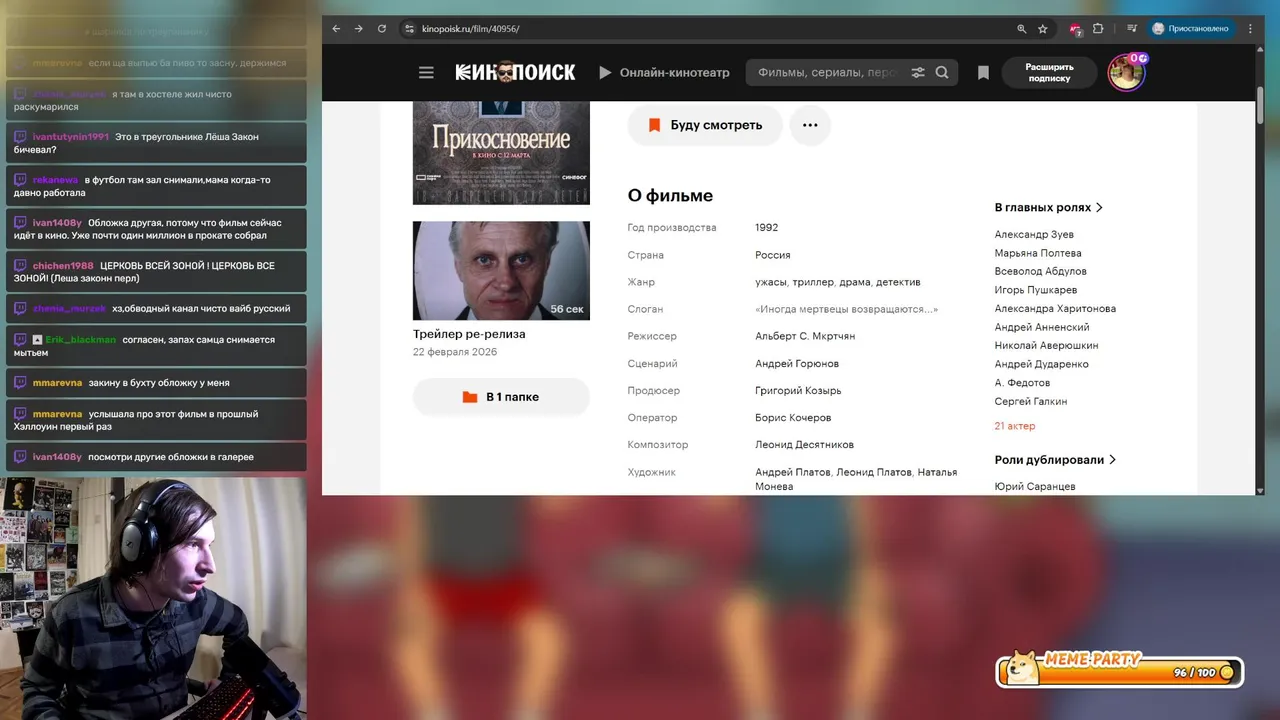The image size is (1280, 720).
Task: Open artist Андрей Платов link
Action: pos(792,472)
